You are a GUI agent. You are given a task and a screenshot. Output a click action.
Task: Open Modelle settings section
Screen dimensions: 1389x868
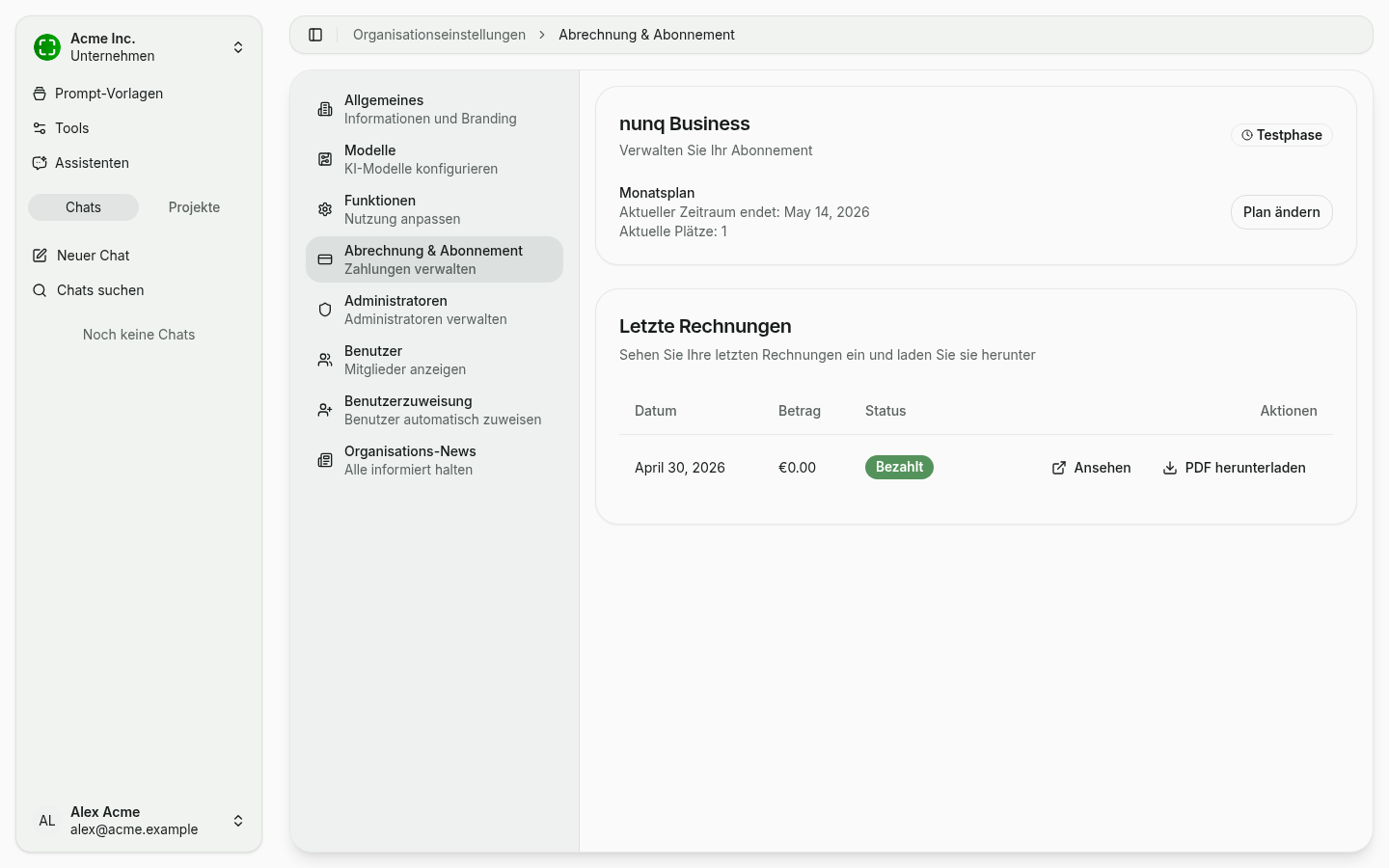434,159
